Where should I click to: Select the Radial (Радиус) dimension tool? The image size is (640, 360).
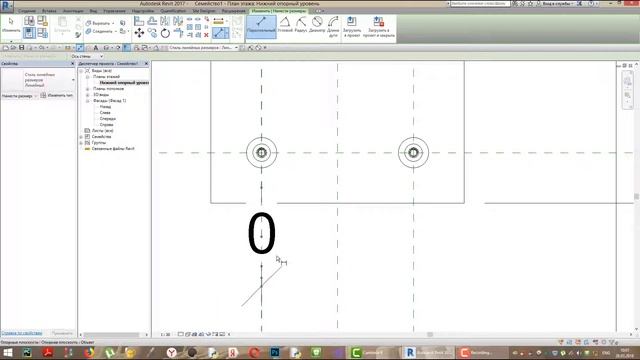(x=301, y=25)
